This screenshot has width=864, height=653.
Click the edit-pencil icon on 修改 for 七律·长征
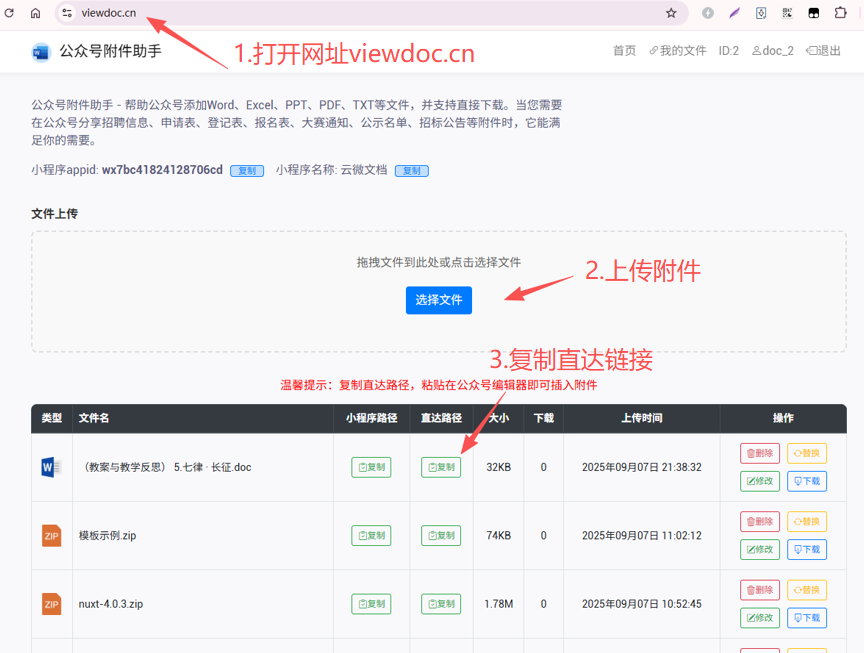[x=750, y=481]
